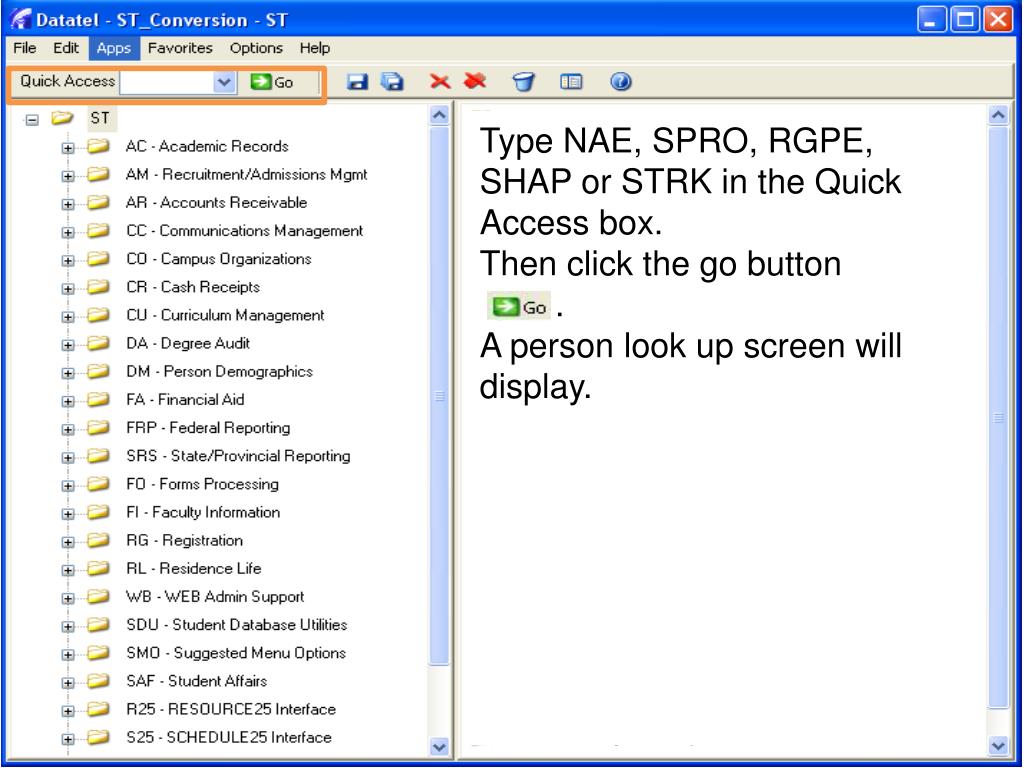
Task: Select the 'DM - Person Demographics' label
Action: click(219, 371)
